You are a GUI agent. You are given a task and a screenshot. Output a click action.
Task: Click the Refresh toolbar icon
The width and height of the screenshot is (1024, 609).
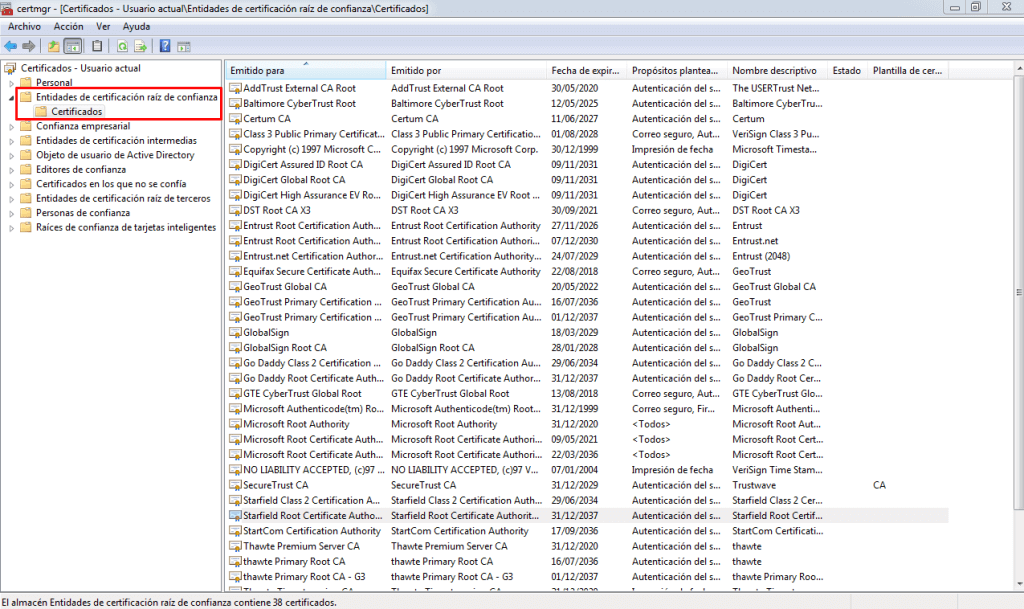(x=122, y=46)
